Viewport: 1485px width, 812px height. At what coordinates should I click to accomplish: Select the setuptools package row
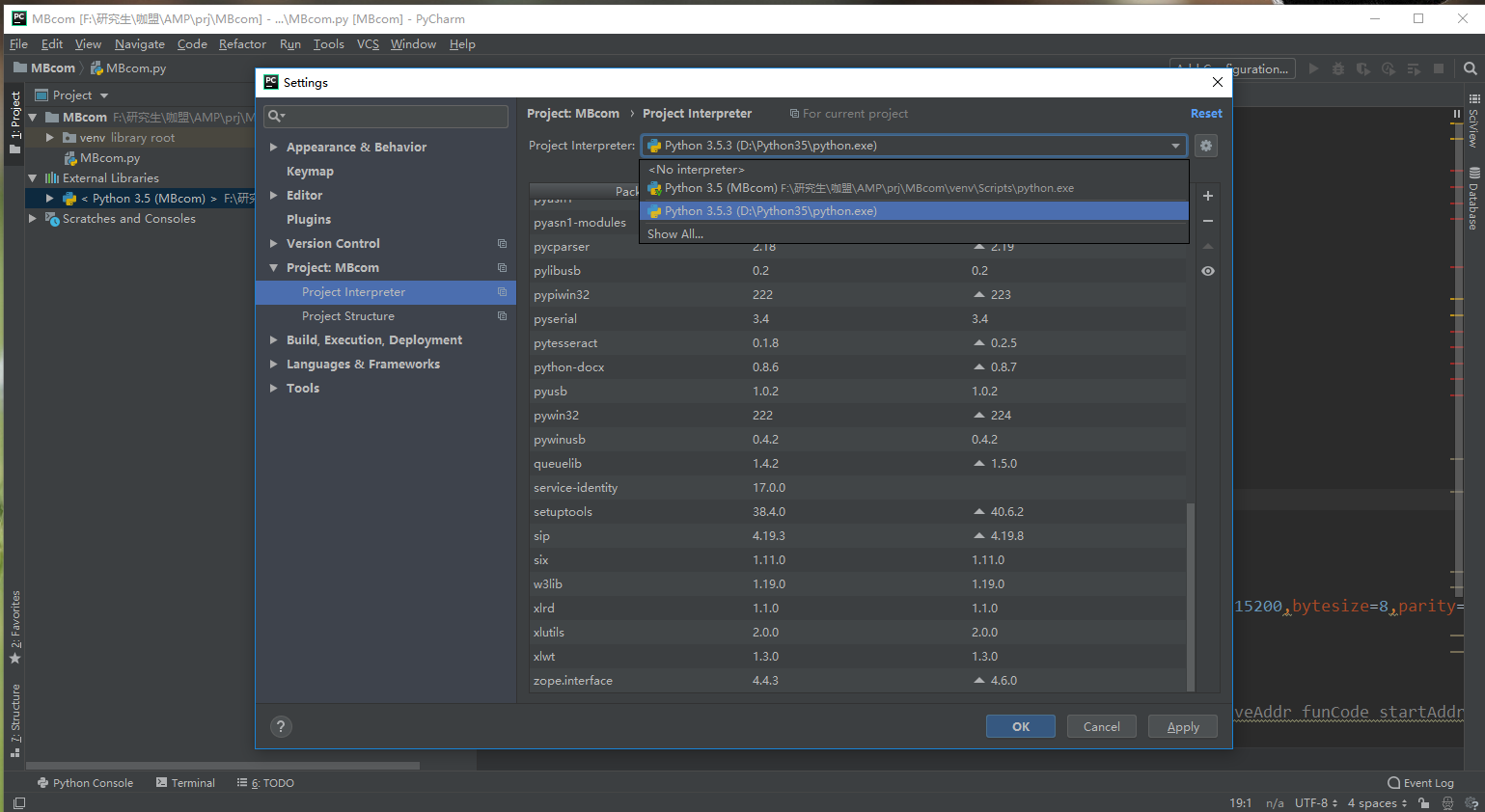click(858, 512)
